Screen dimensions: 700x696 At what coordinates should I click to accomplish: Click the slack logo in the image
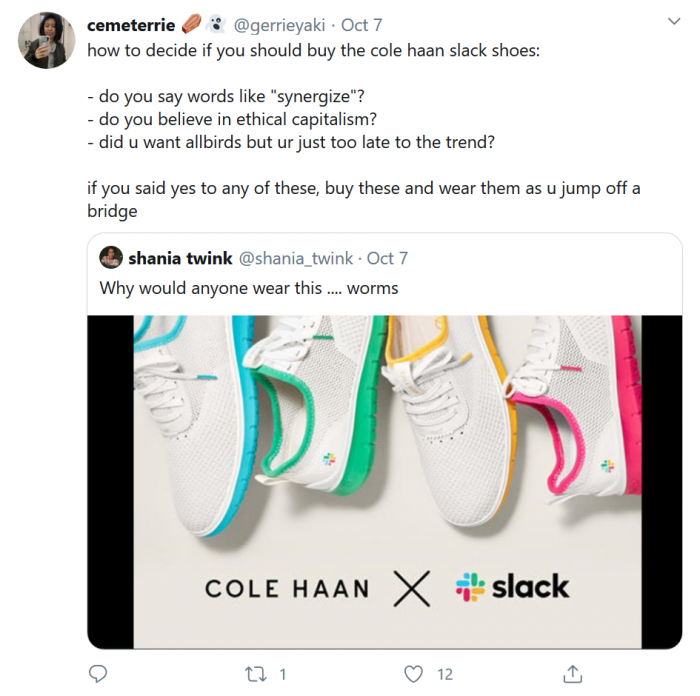pyautogui.click(x=512, y=587)
